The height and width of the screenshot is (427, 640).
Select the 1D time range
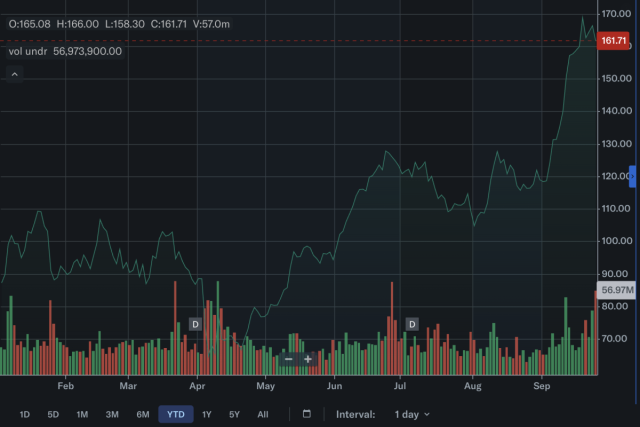(25, 414)
